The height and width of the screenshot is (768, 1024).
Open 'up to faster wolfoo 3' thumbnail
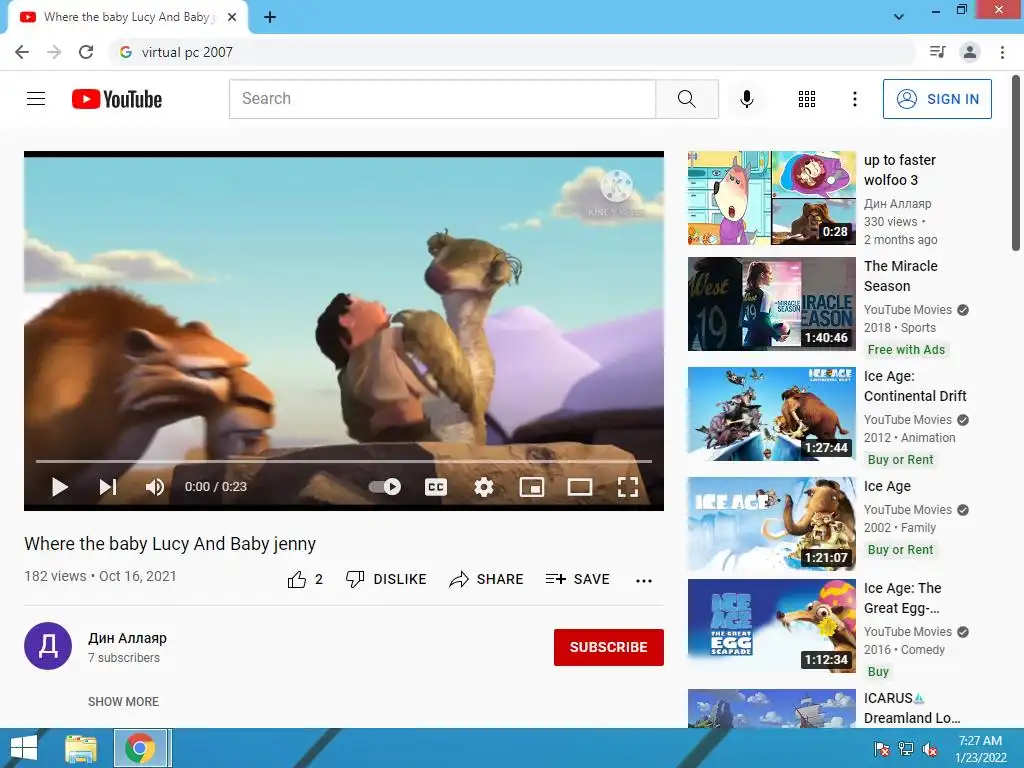[x=771, y=198]
